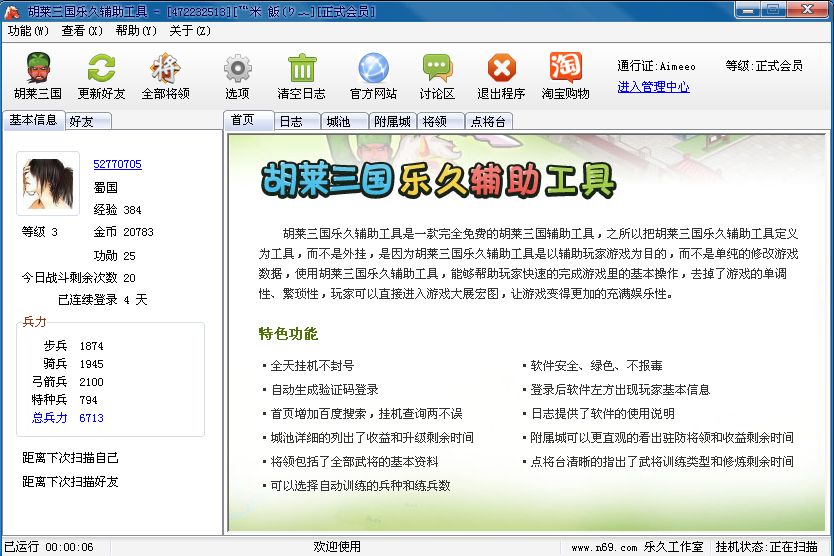Screen dimensions: 834x556
Task: Click 已连续登录 4 天 text
Action: [x=103, y=300]
